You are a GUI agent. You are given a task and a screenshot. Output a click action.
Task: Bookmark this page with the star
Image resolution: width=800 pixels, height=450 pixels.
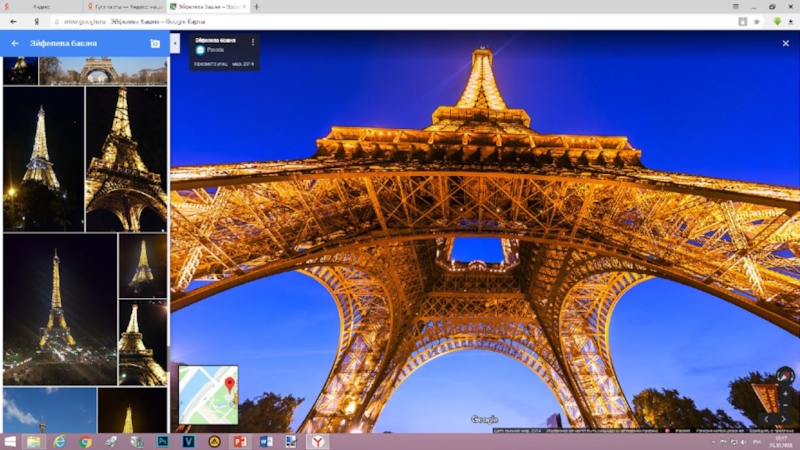click(x=757, y=21)
